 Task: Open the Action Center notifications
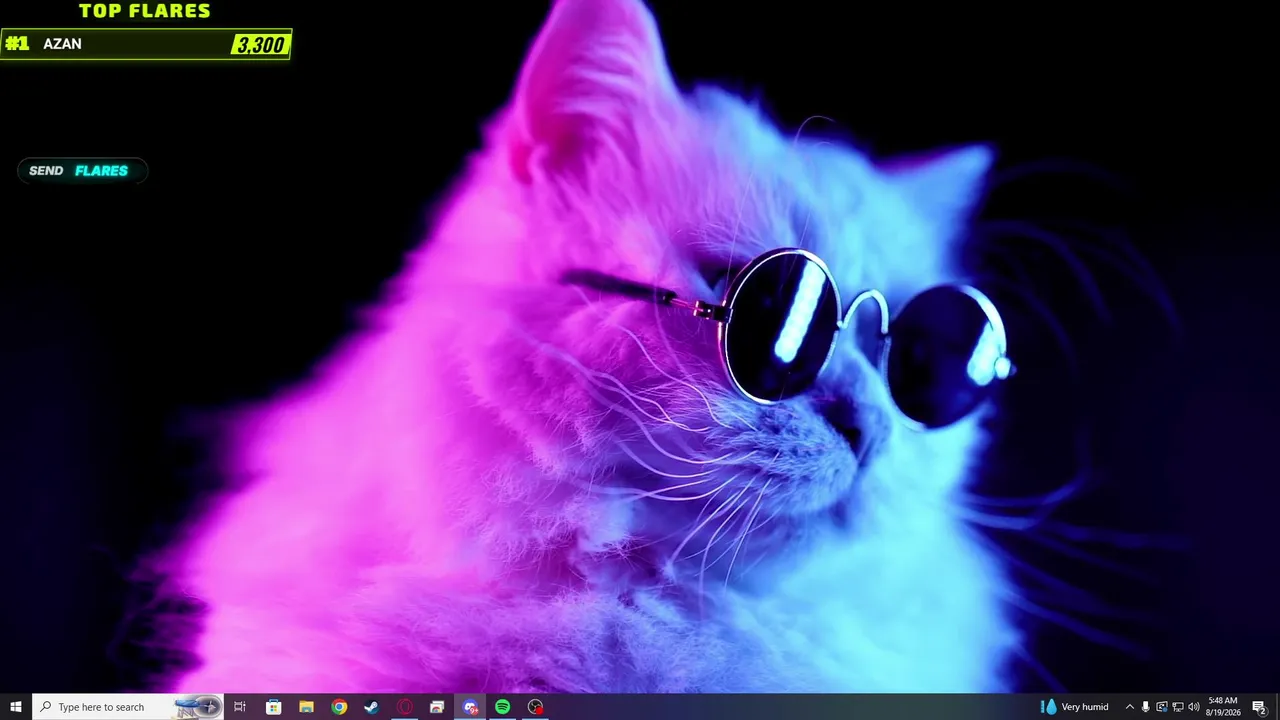(1259, 707)
